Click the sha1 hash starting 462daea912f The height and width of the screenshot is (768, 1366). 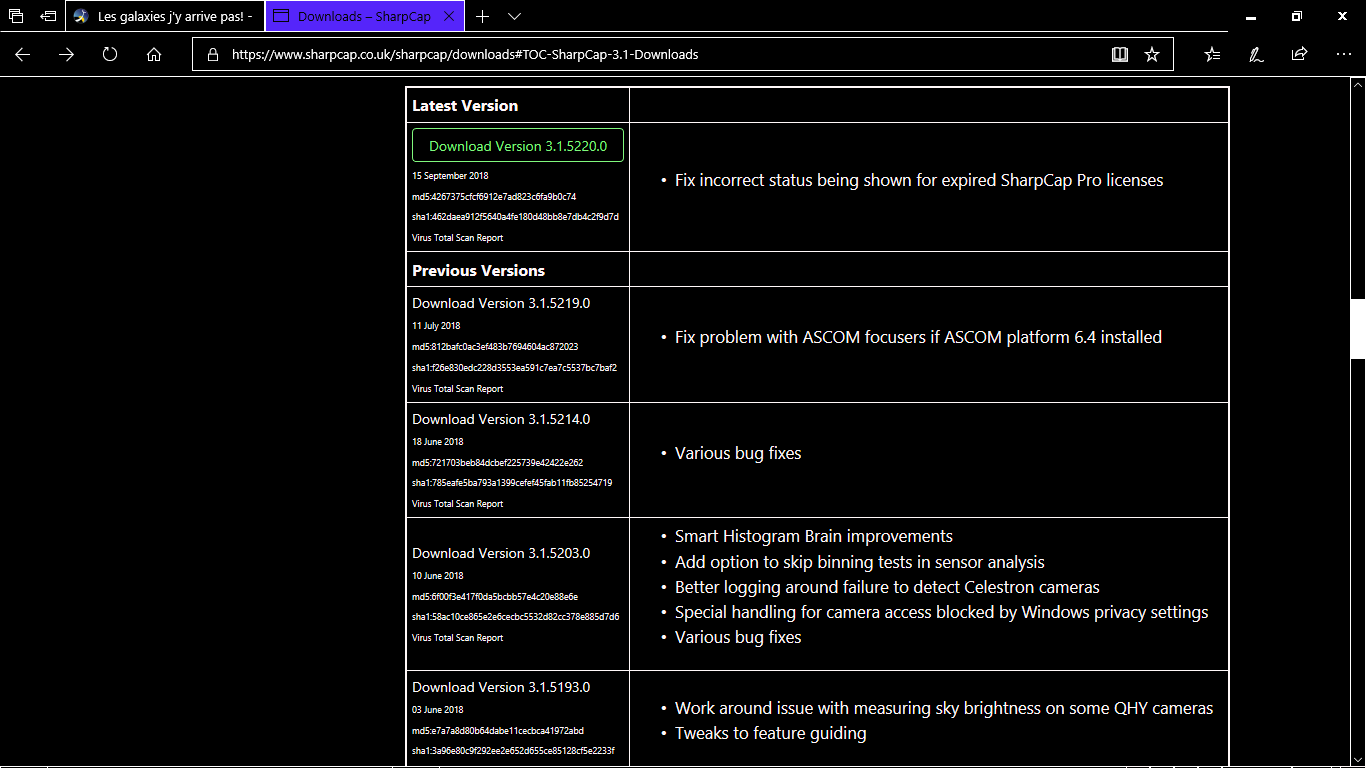point(515,217)
